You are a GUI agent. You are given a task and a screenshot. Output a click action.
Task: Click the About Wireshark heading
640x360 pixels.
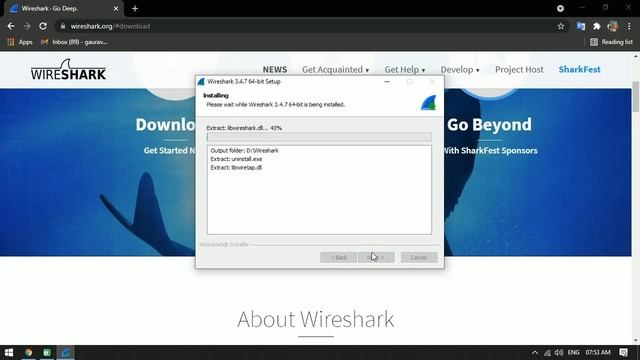pos(316,319)
